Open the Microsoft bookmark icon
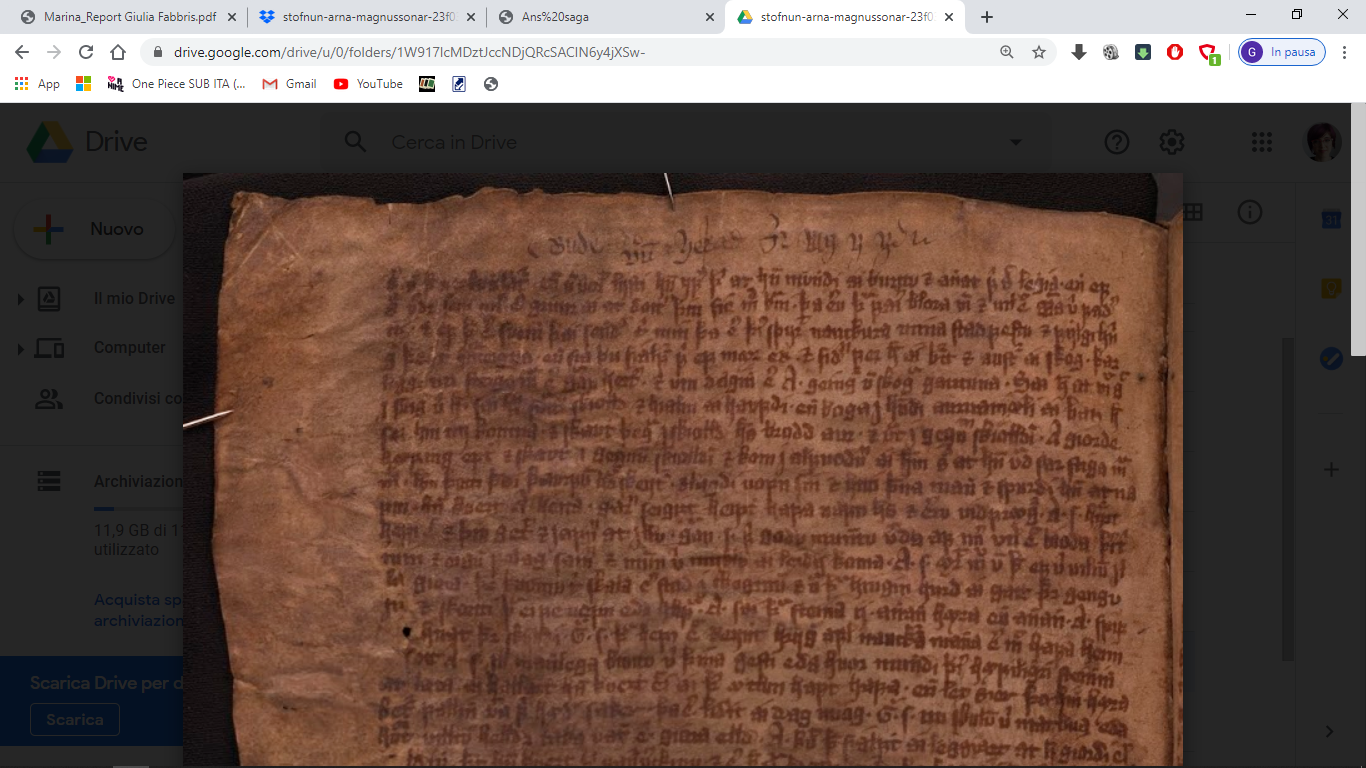 click(x=83, y=84)
